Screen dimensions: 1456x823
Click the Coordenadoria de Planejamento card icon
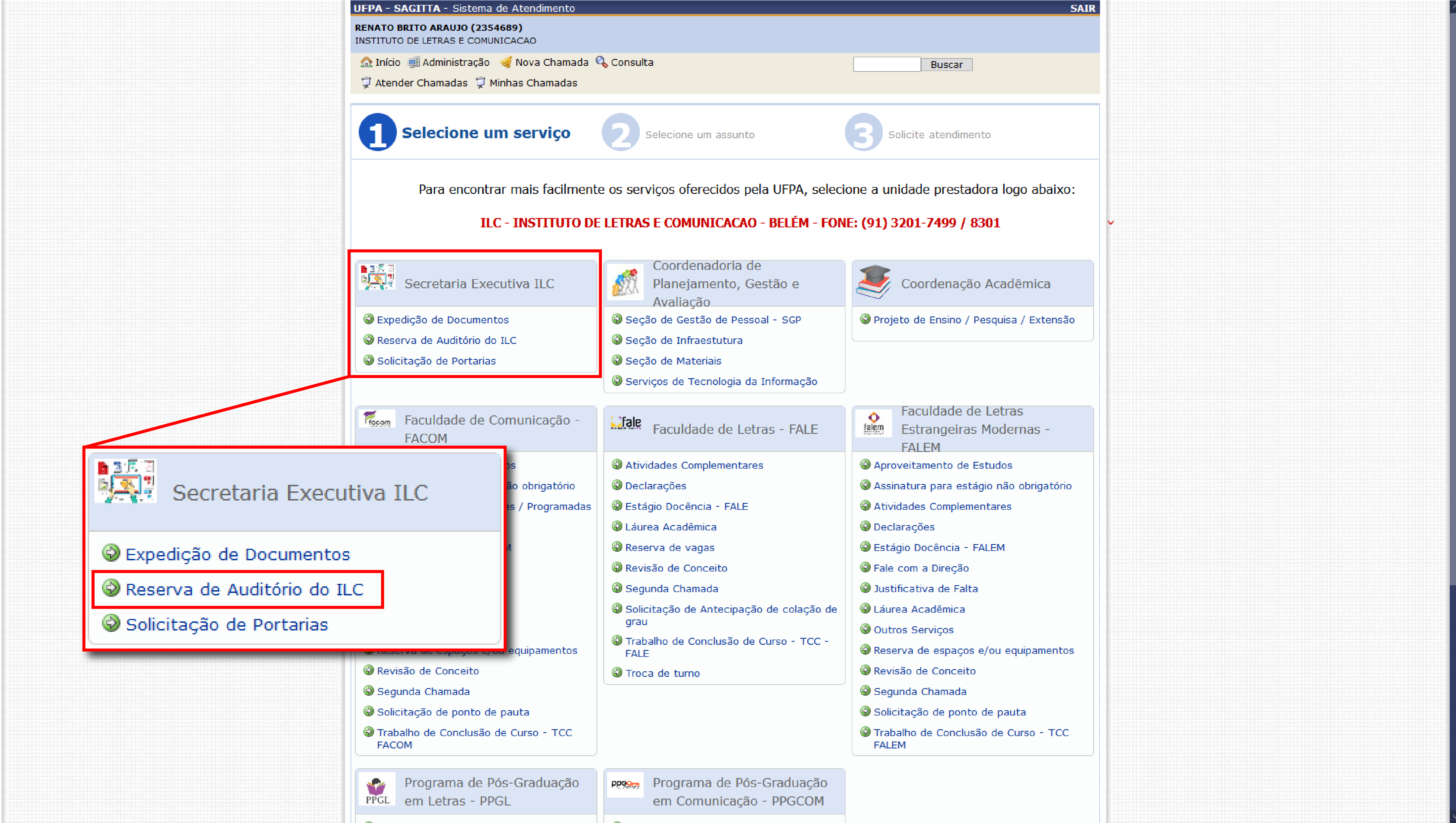[x=625, y=282]
